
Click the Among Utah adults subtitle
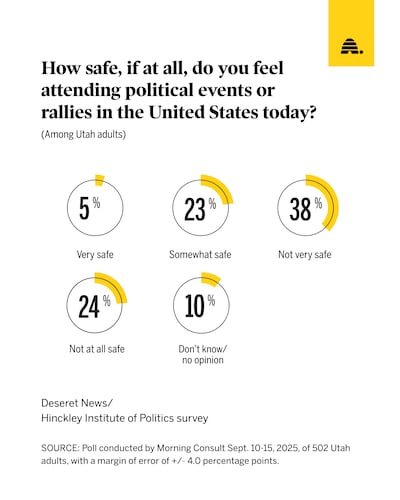[x=83, y=134]
